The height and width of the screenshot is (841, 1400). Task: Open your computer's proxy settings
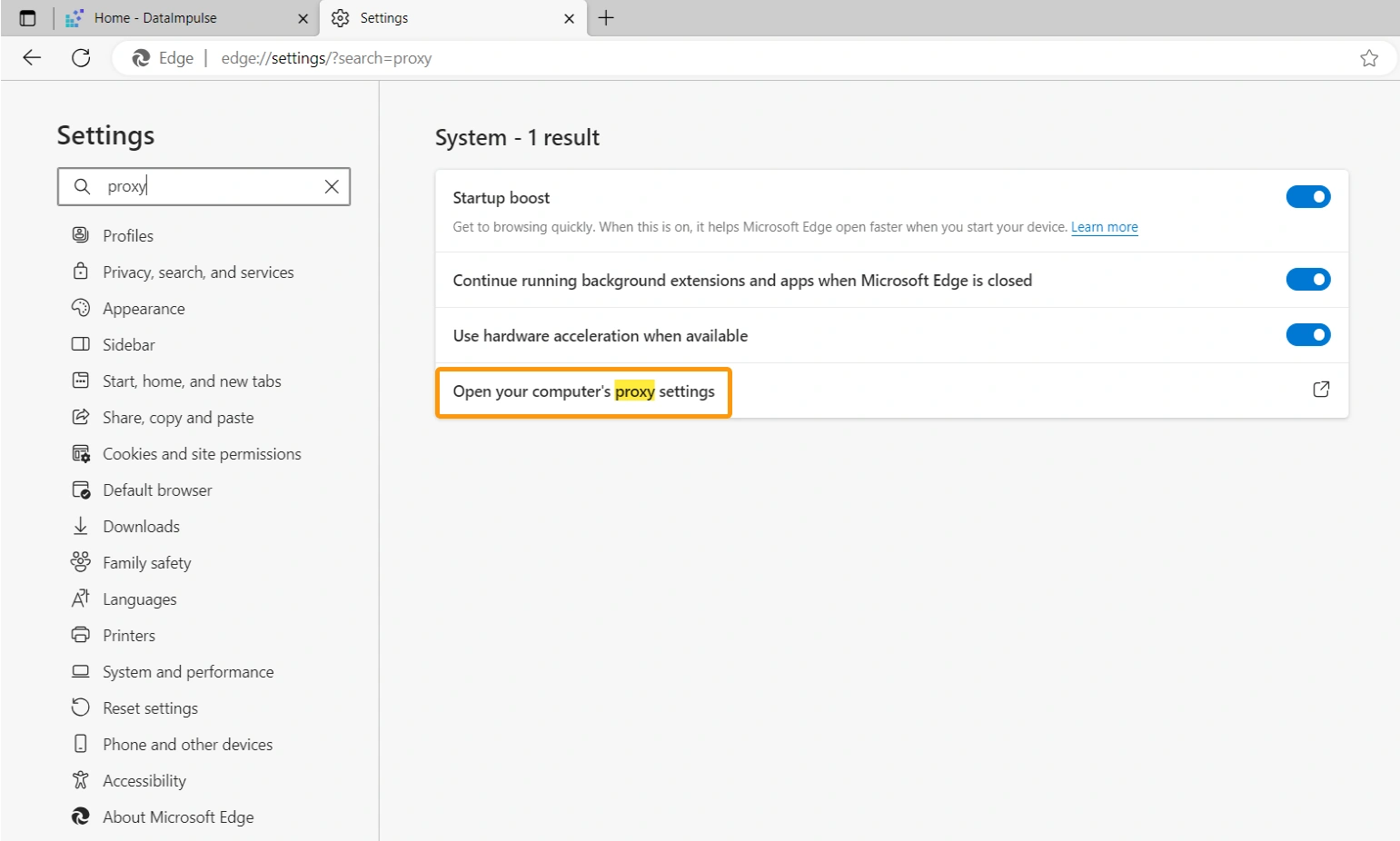click(583, 391)
